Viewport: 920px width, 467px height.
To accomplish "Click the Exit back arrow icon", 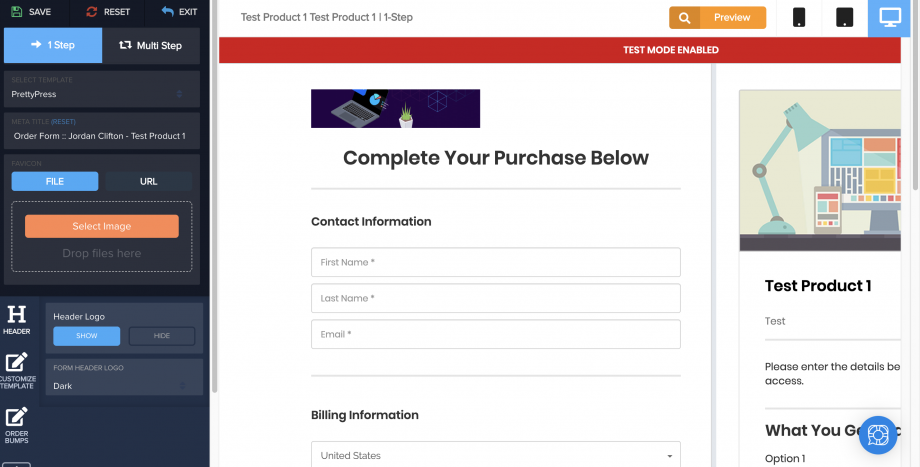I will pyautogui.click(x=167, y=12).
